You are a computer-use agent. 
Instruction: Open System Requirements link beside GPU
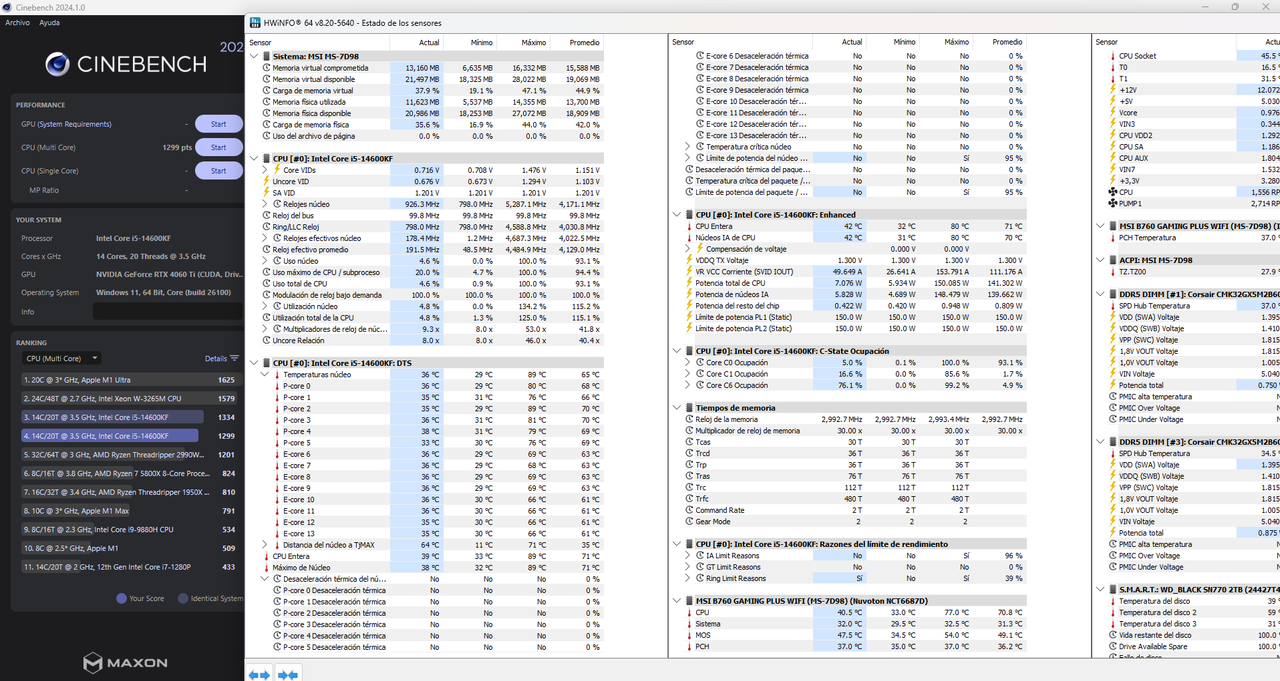click(x=75, y=124)
